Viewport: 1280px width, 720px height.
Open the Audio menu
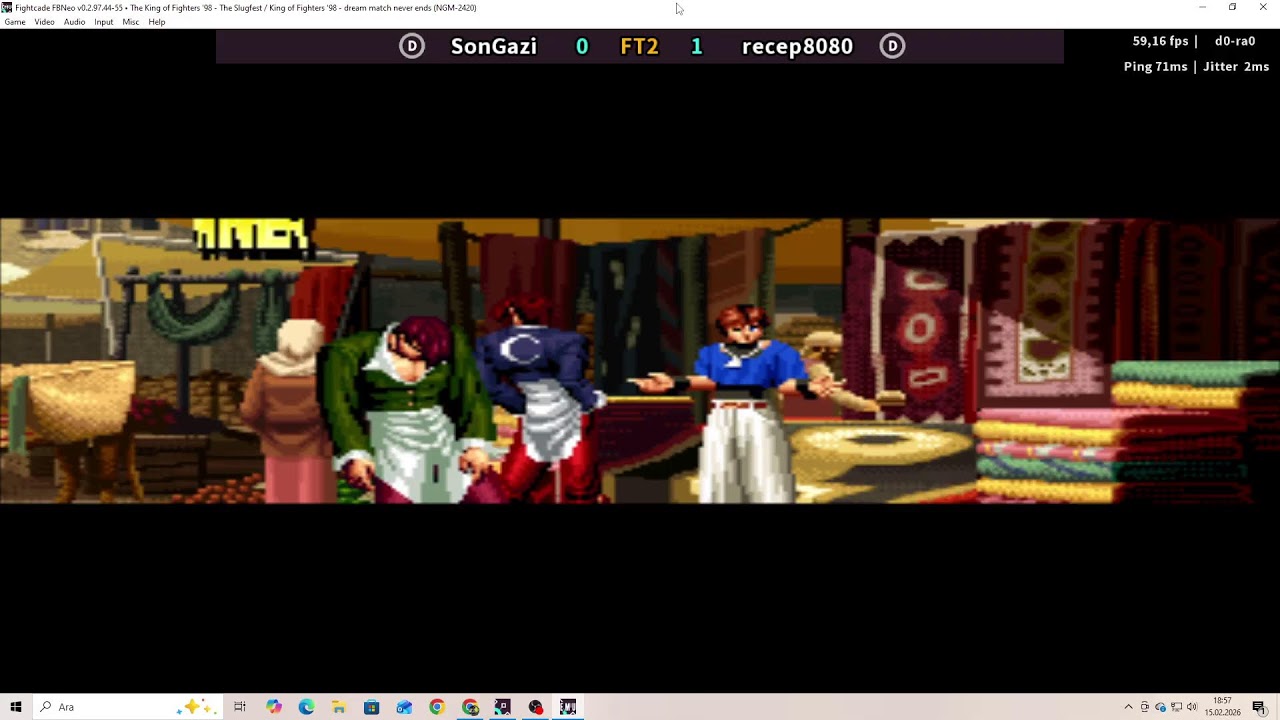click(x=74, y=22)
